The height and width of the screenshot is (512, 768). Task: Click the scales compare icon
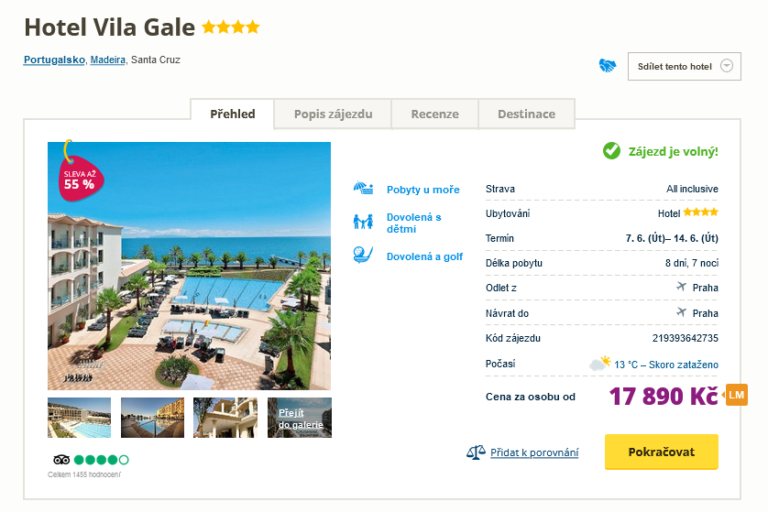(x=476, y=452)
